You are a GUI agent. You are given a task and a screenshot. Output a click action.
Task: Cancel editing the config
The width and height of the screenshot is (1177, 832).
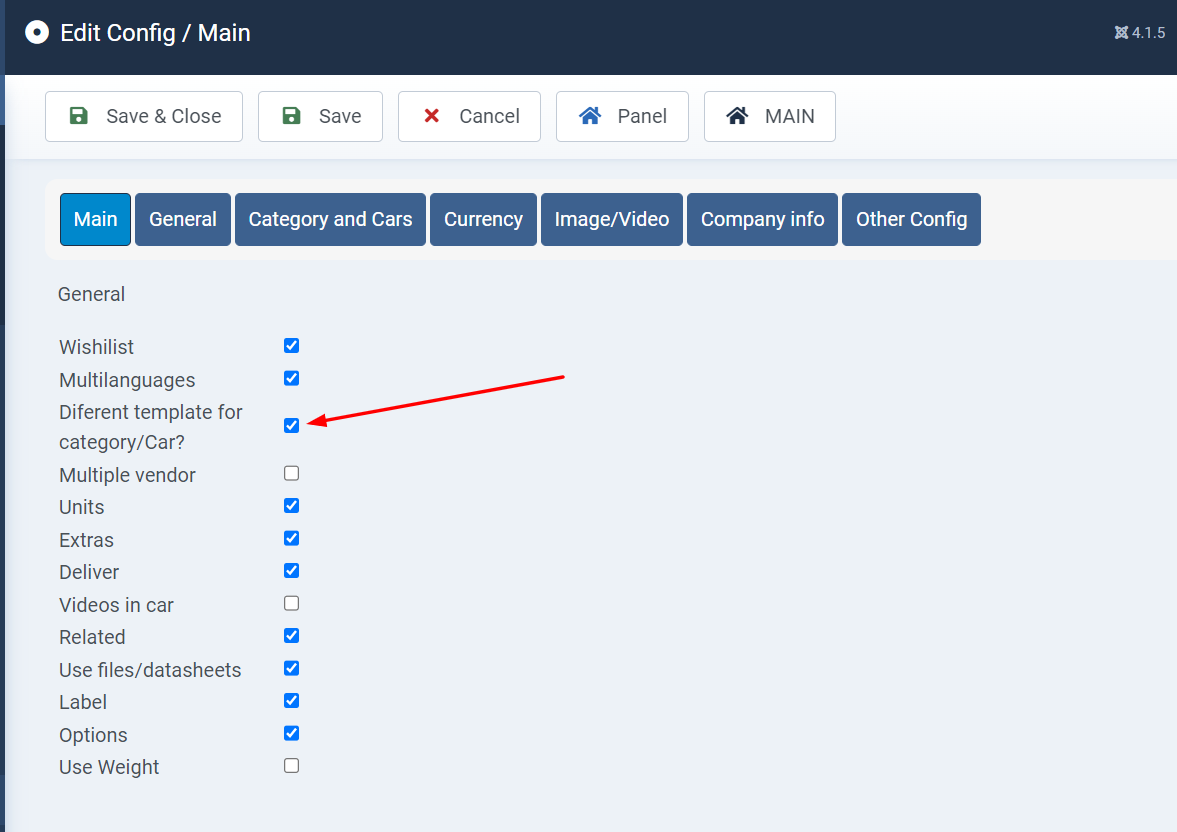[469, 116]
